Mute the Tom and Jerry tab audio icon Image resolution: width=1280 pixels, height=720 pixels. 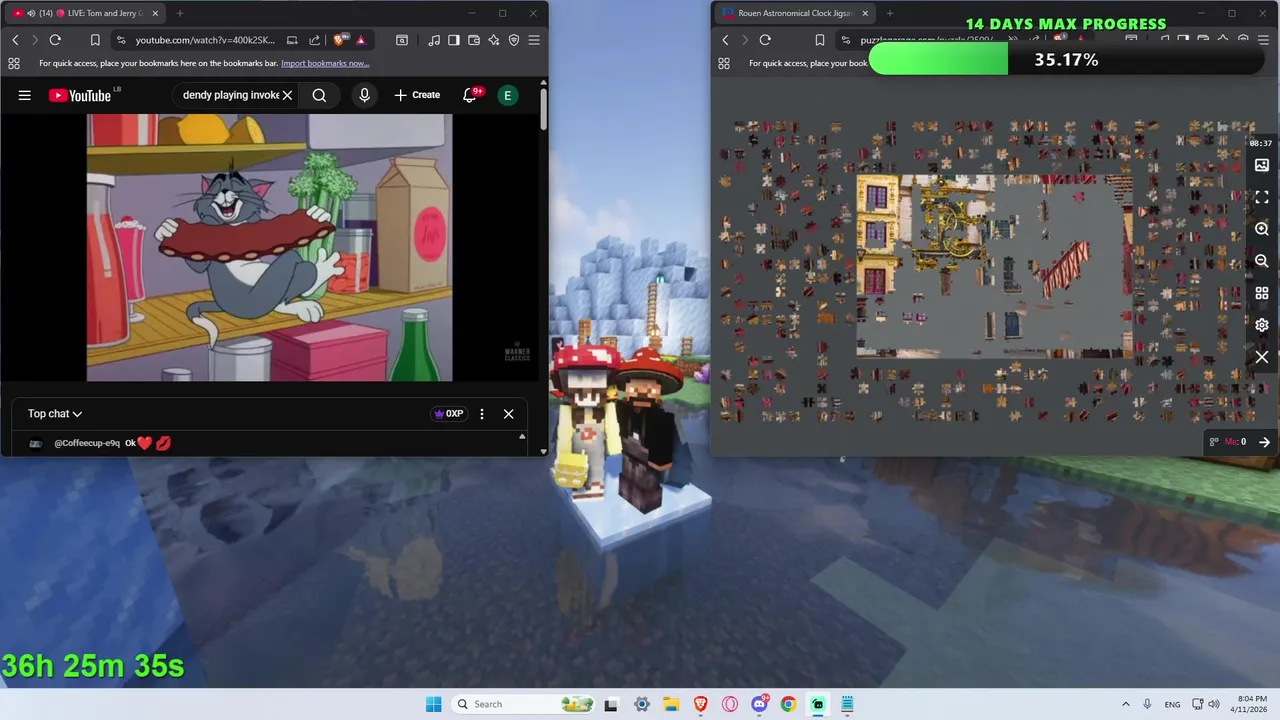tap(30, 13)
